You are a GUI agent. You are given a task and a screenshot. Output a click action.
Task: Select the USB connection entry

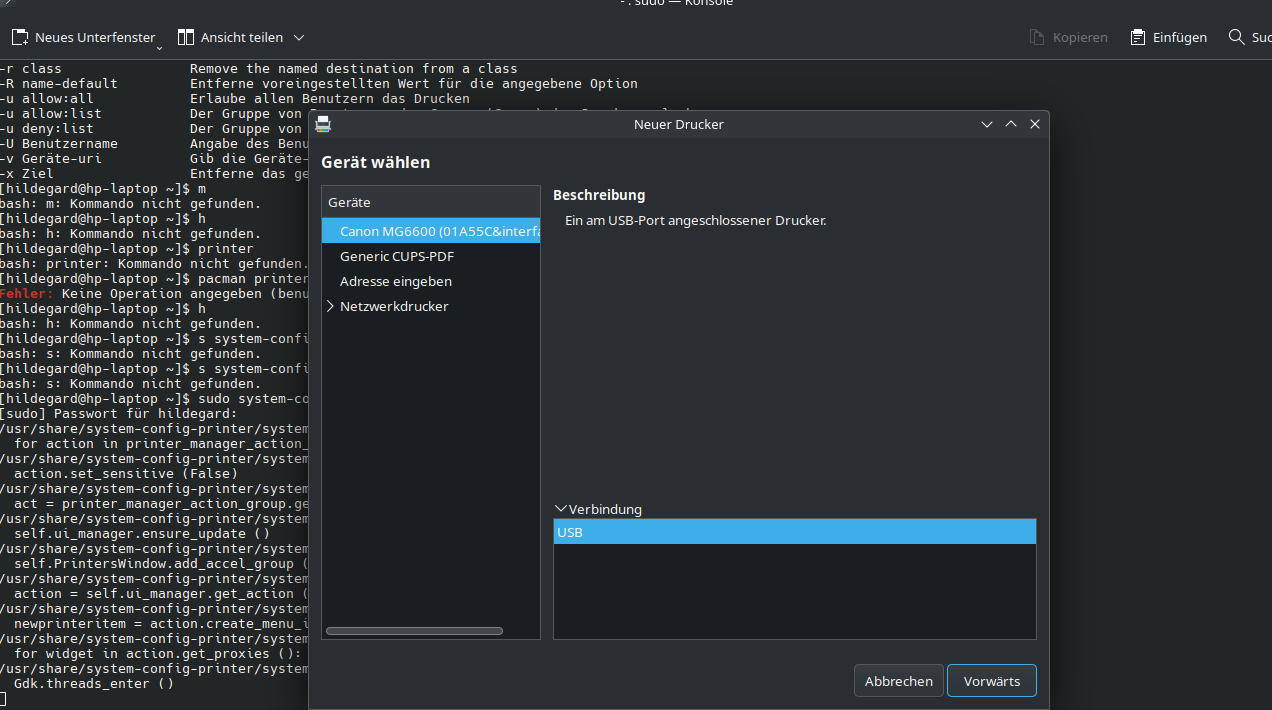(795, 532)
